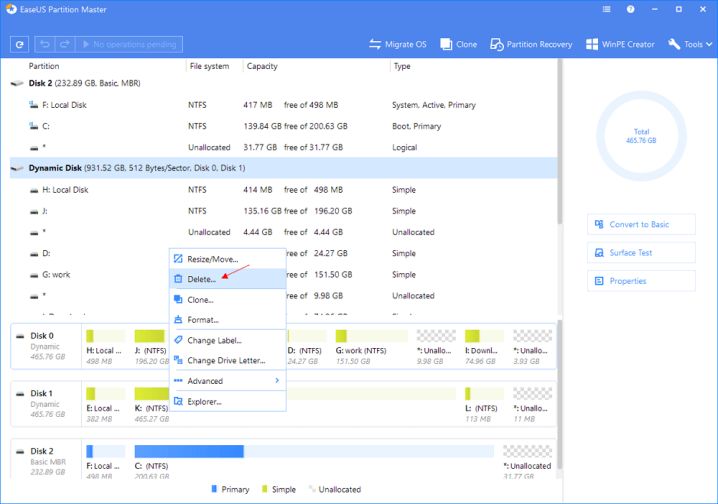The height and width of the screenshot is (504, 718).
Task: Click the Undo arrow icon
Action: tap(45, 44)
